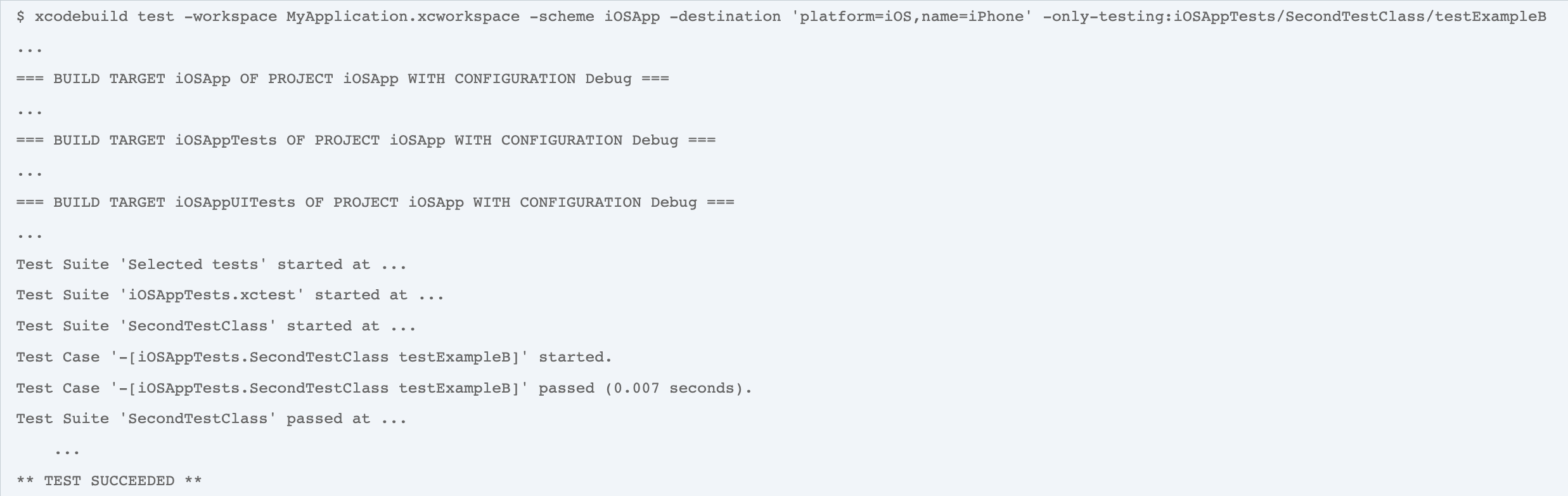The width and height of the screenshot is (1568, 496).
Task: Click the BUILD TARGET iOSAppTests line
Action: pos(366,140)
